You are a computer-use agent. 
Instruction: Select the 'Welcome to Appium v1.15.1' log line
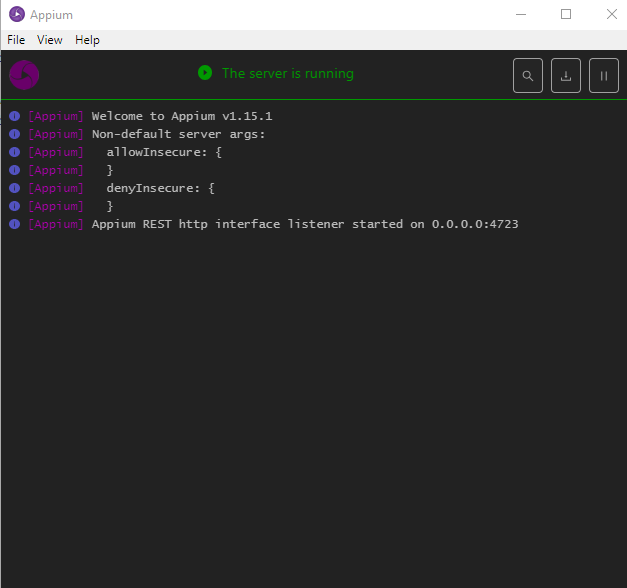tap(182, 116)
